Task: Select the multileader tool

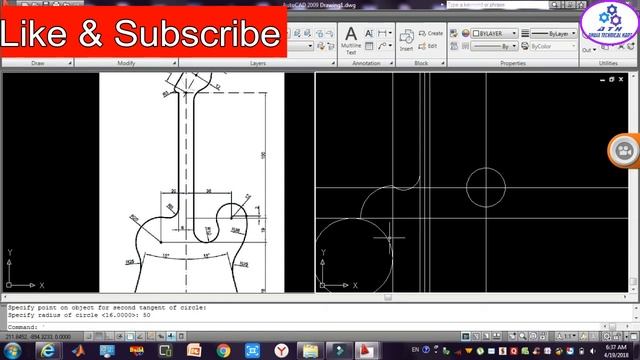Action: [382, 46]
